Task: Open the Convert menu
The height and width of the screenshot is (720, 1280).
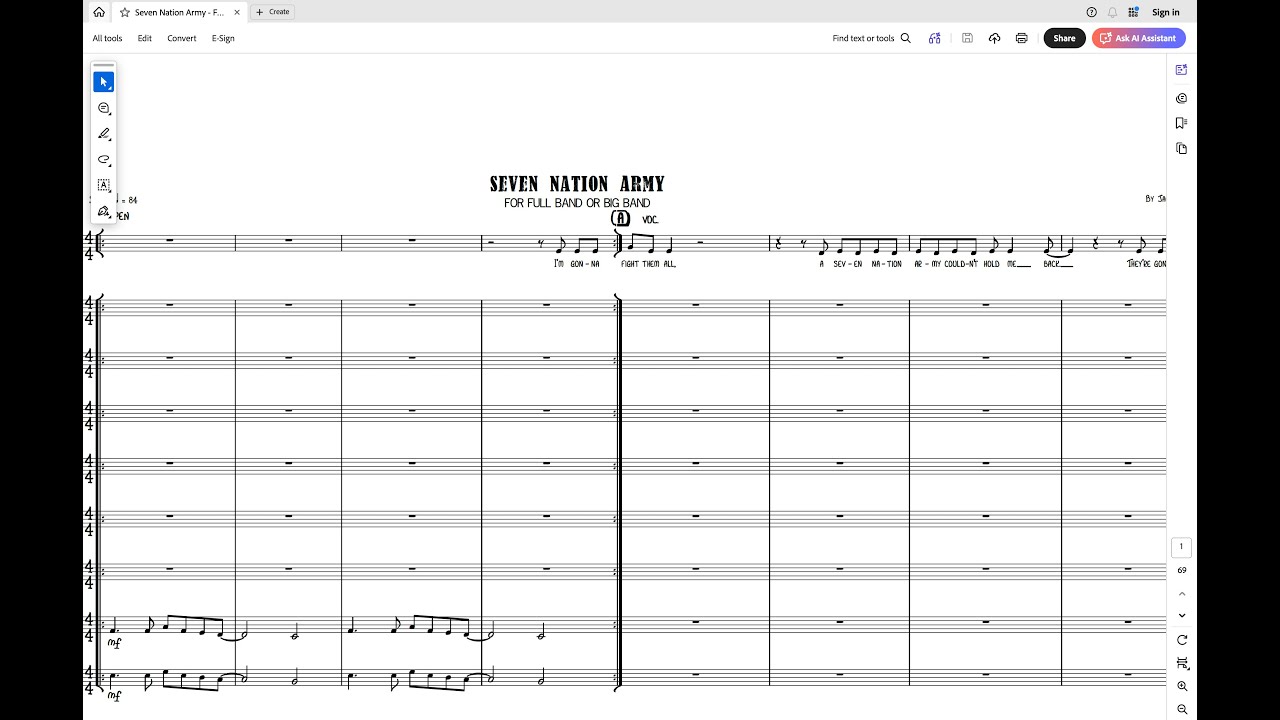Action: point(182,38)
